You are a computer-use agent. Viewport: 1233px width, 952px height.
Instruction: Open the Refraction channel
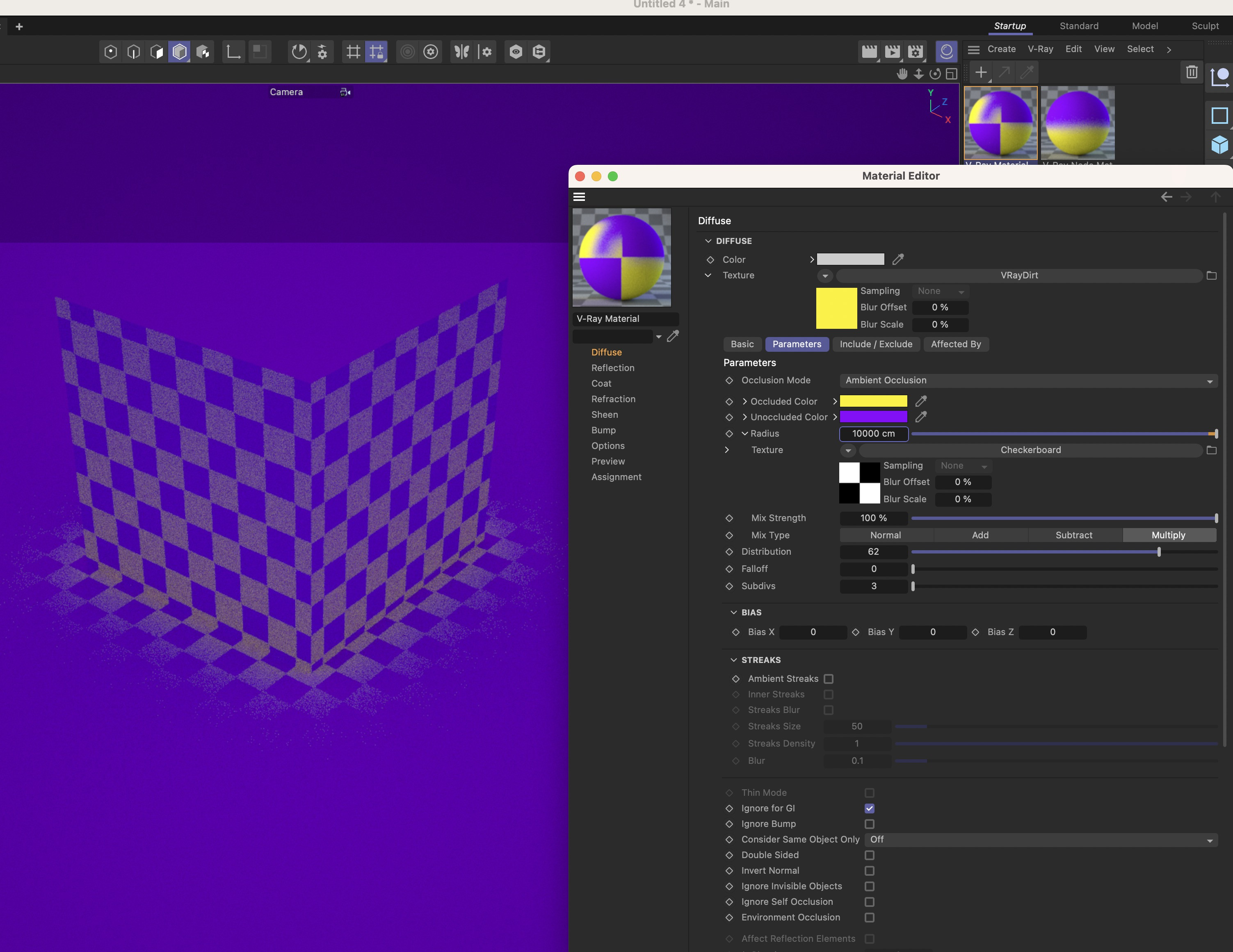pyautogui.click(x=613, y=399)
